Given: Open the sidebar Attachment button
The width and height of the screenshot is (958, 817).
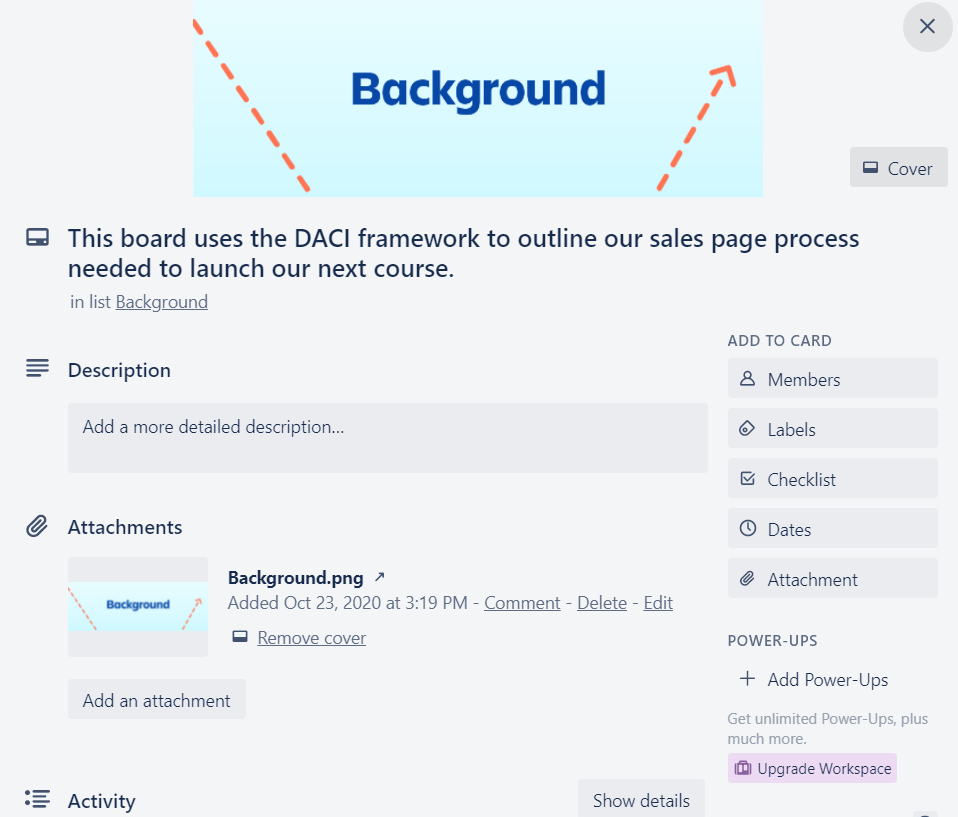Looking at the screenshot, I should [x=833, y=579].
